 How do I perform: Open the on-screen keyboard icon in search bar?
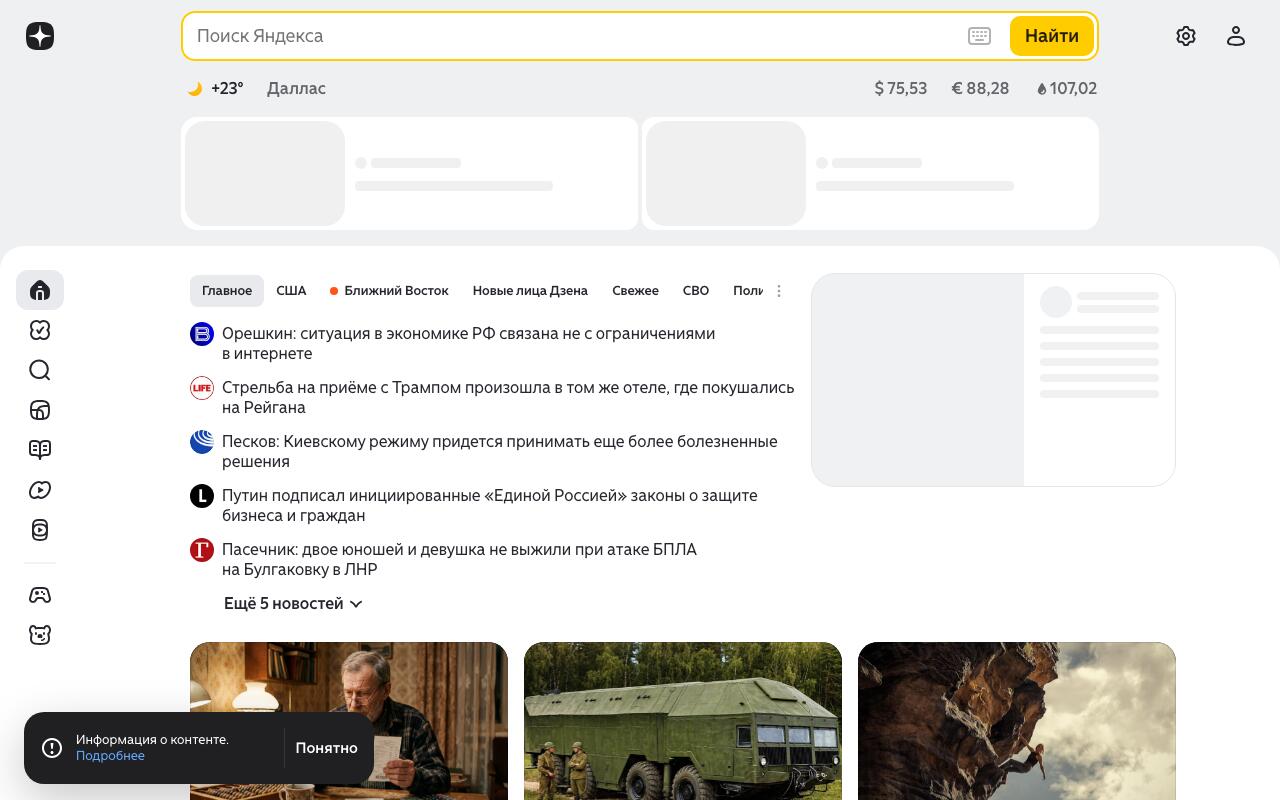[x=979, y=36]
